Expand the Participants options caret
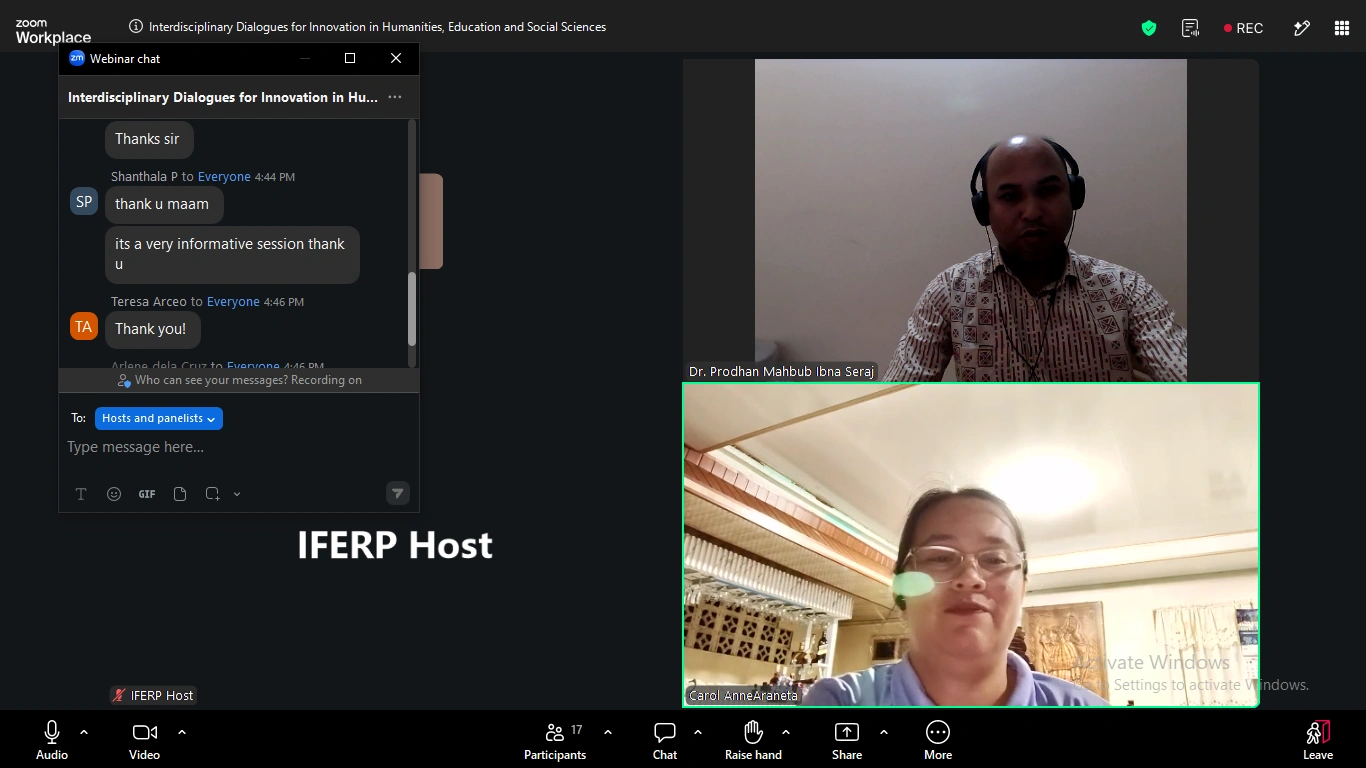1366x768 pixels. click(608, 732)
